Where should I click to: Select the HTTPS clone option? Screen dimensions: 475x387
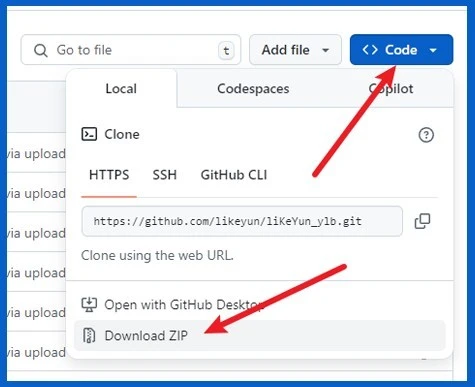click(109, 175)
